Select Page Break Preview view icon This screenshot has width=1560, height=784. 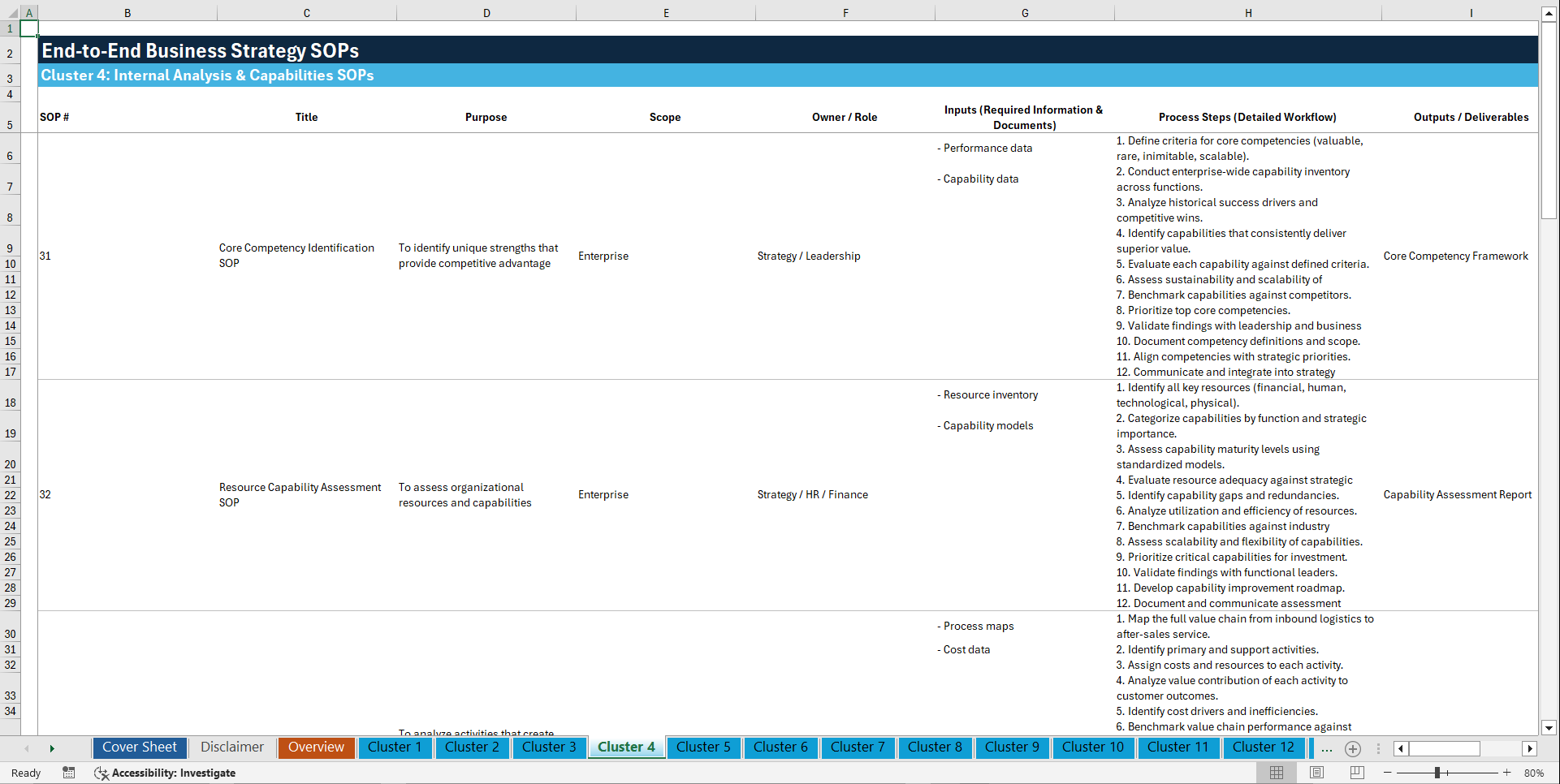1357,773
